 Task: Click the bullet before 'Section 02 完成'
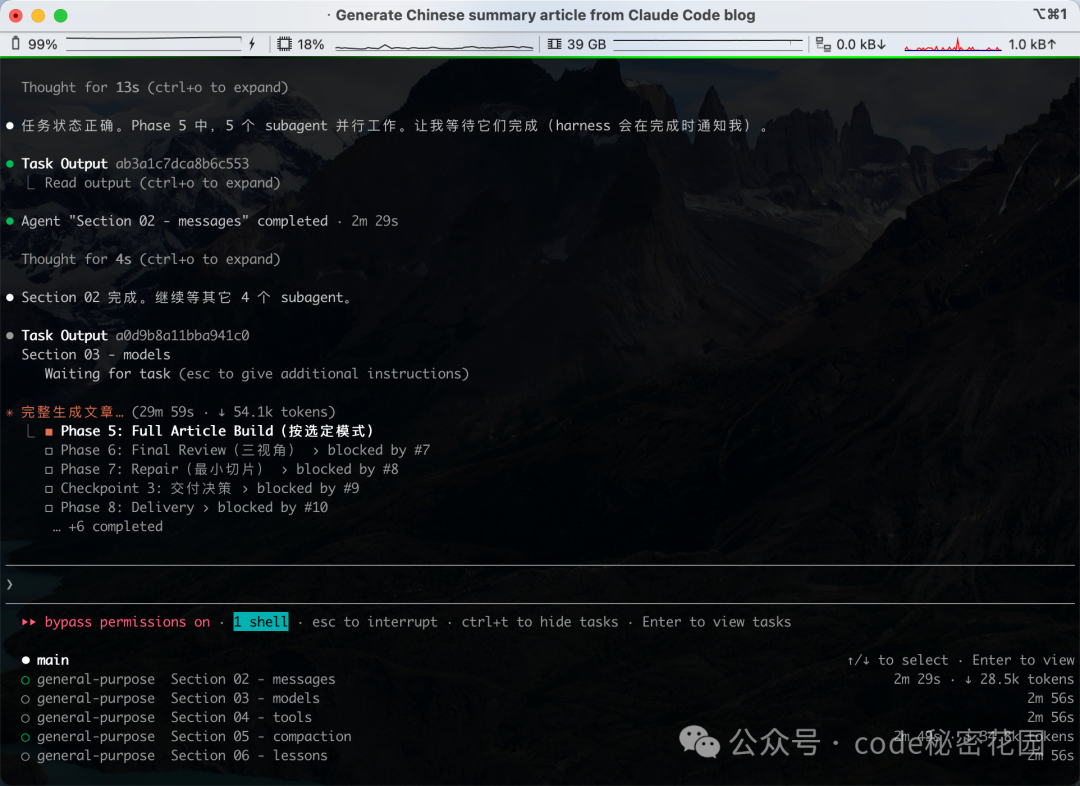pyautogui.click(x=10, y=298)
